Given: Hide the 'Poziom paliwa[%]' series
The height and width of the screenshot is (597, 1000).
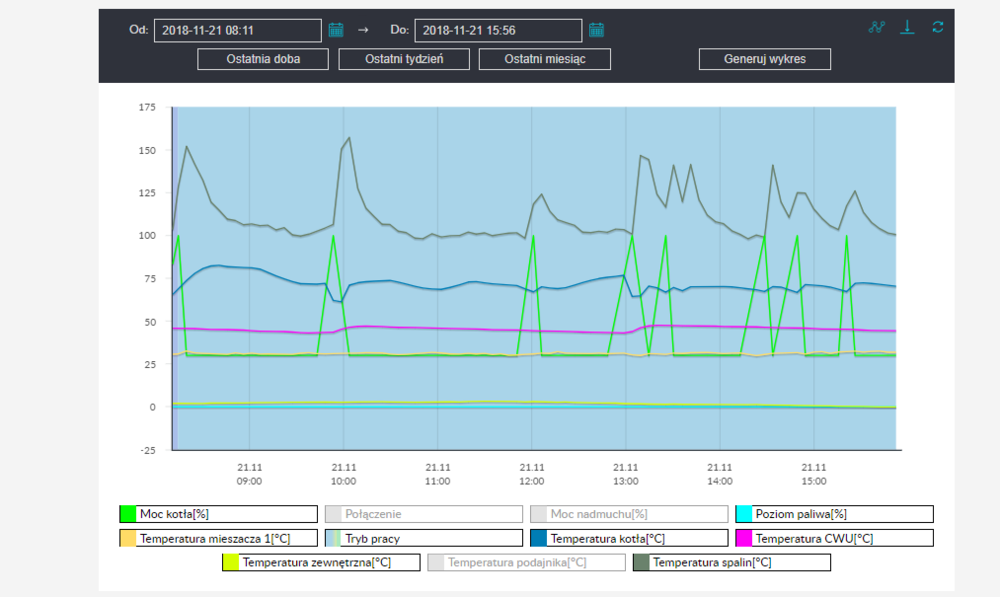Looking at the screenshot, I should click(834, 514).
